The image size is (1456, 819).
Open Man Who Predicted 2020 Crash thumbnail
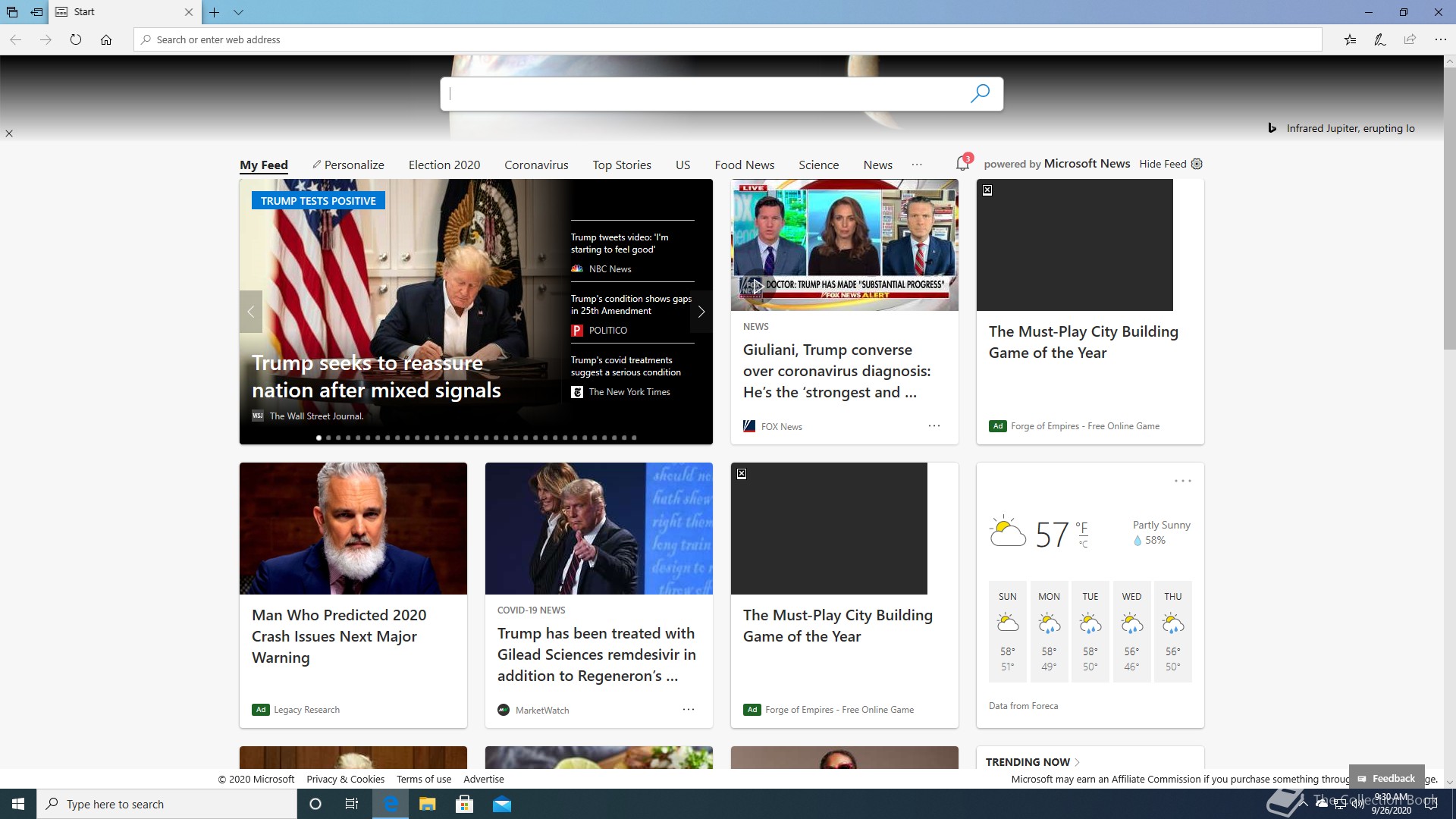pos(353,529)
